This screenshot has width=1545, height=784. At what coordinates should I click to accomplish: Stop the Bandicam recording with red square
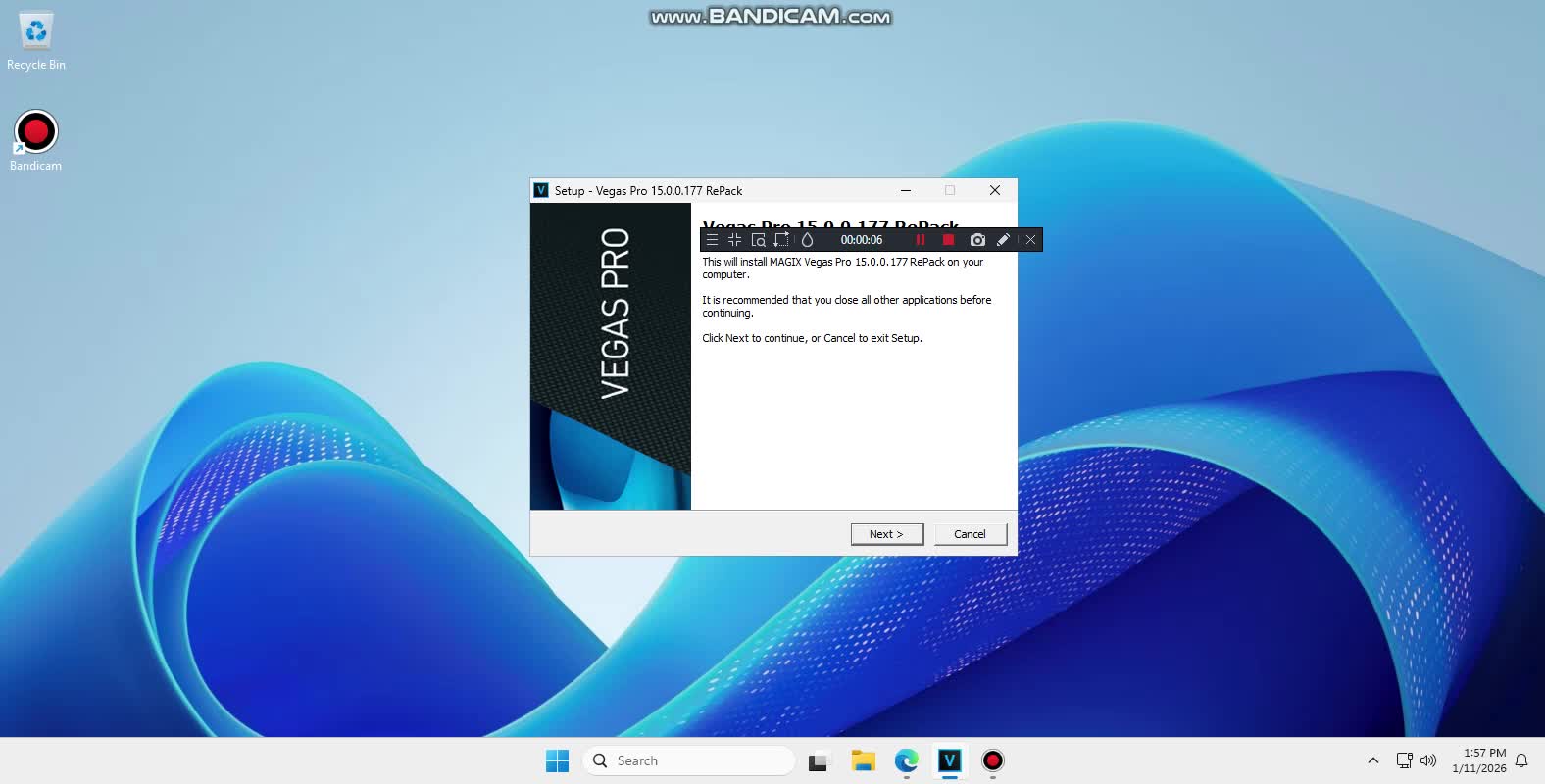pyautogui.click(x=948, y=240)
